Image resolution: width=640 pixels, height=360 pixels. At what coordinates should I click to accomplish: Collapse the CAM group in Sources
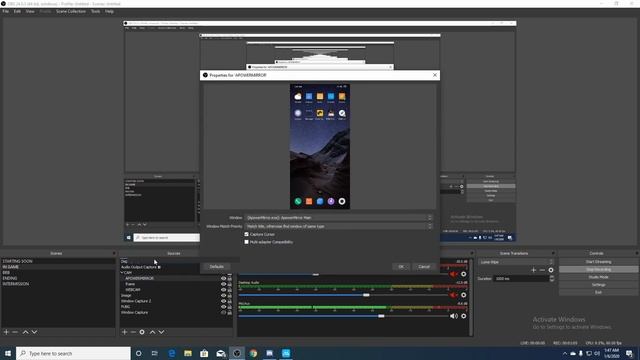pyautogui.click(x=122, y=273)
